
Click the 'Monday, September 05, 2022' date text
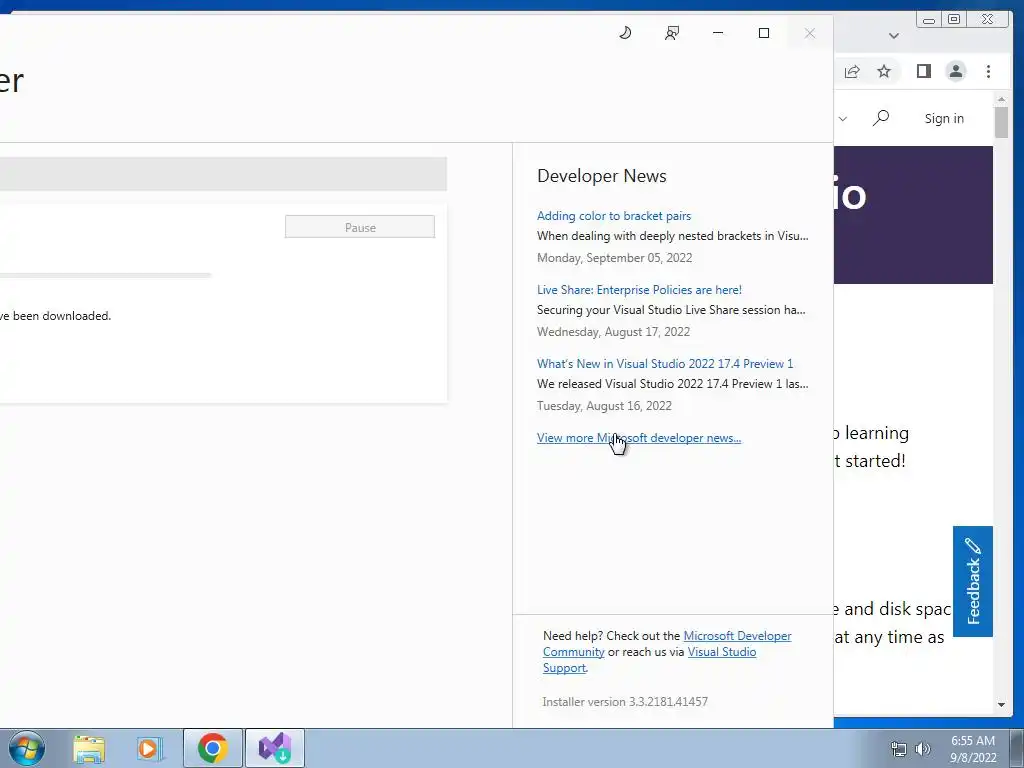[614, 258]
